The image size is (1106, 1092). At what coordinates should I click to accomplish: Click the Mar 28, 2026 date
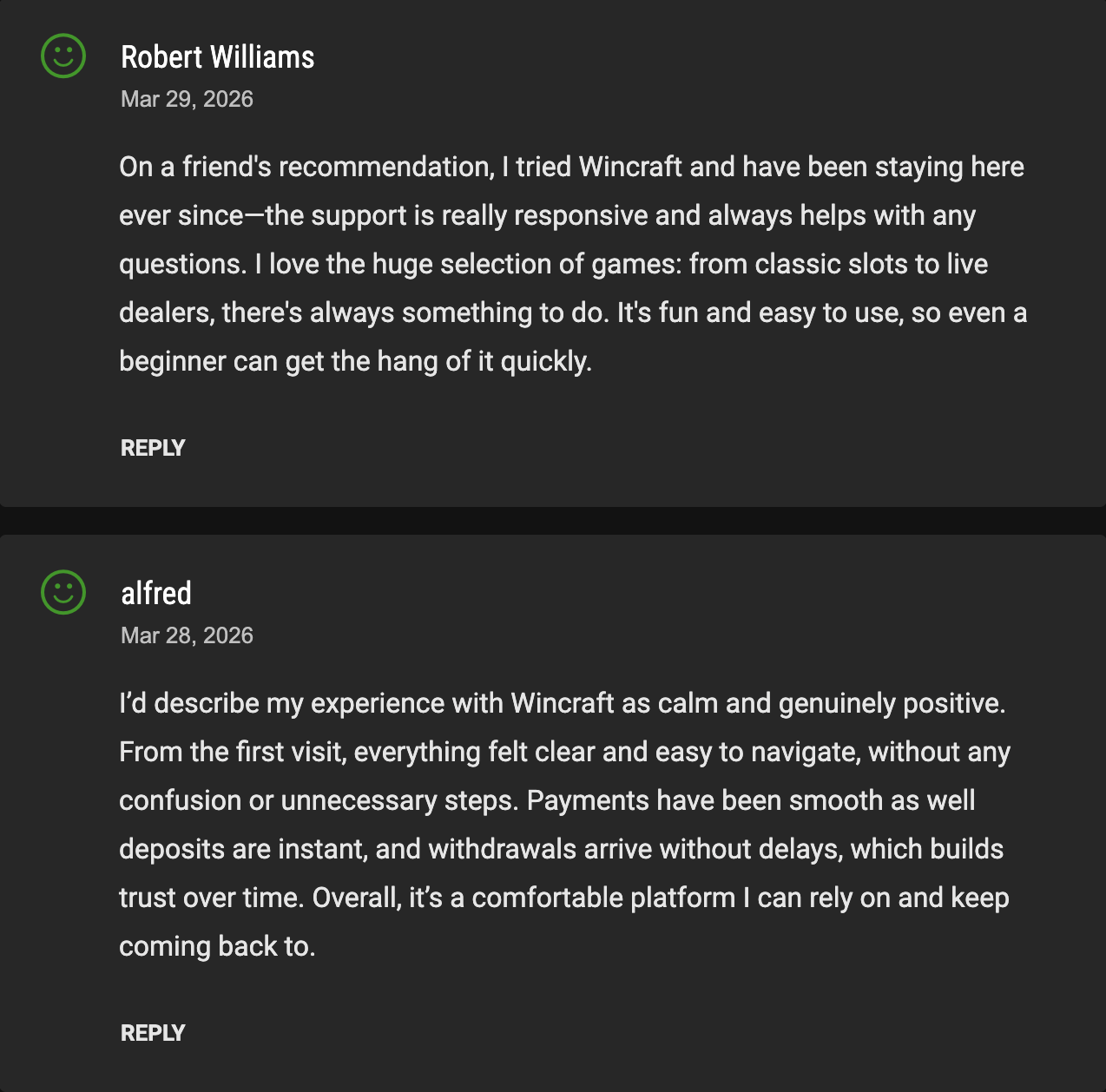click(187, 635)
